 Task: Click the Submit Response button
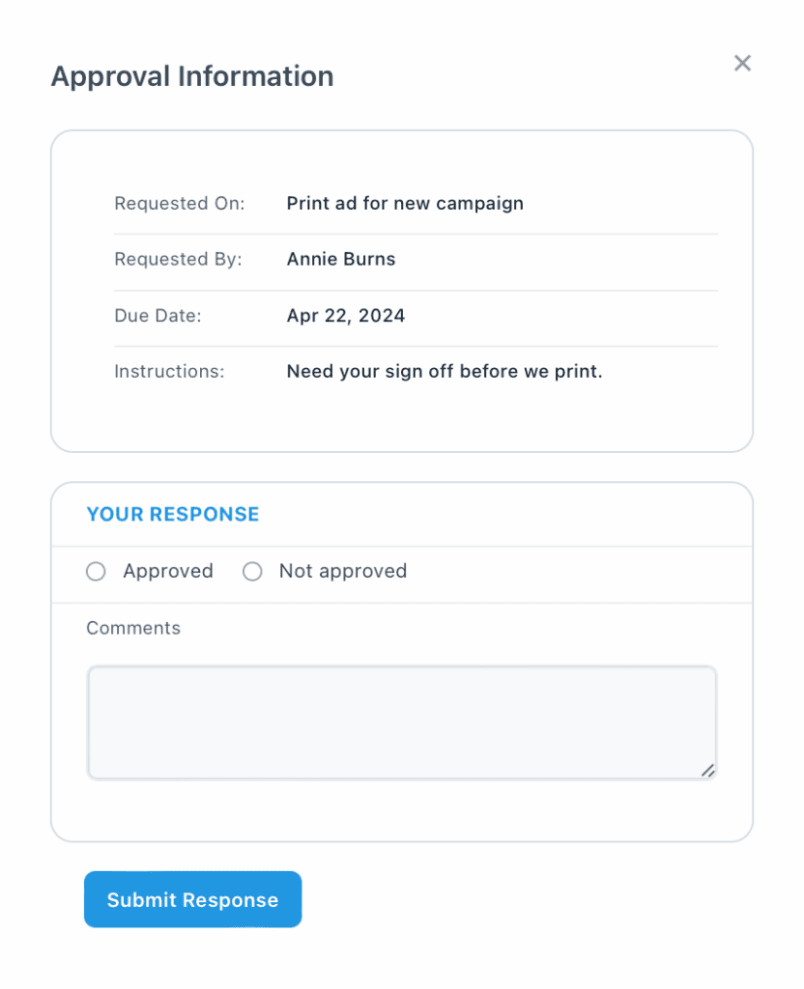pos(192,899)
